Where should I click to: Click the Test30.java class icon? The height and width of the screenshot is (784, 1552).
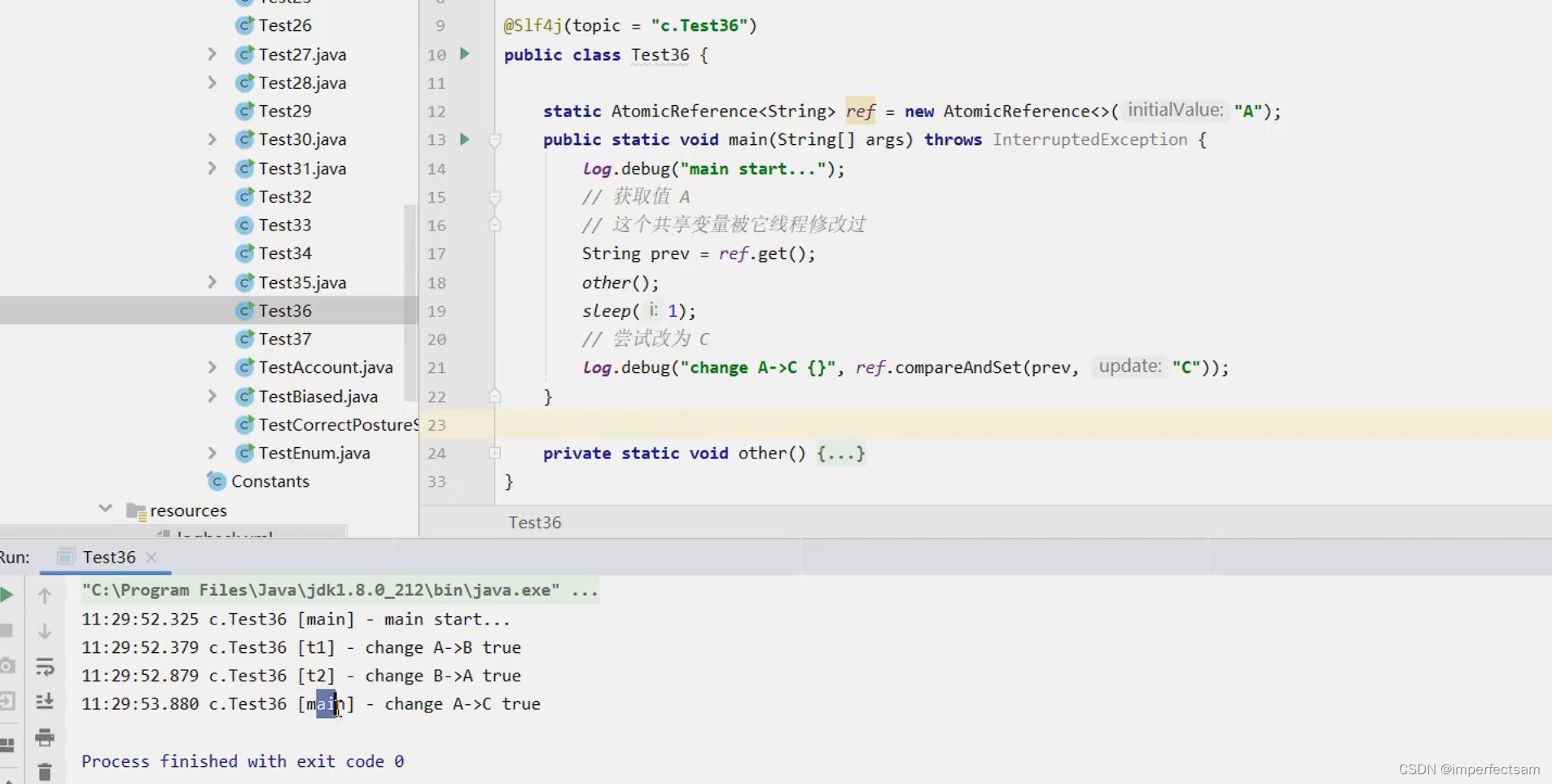(x=244, y=139)
